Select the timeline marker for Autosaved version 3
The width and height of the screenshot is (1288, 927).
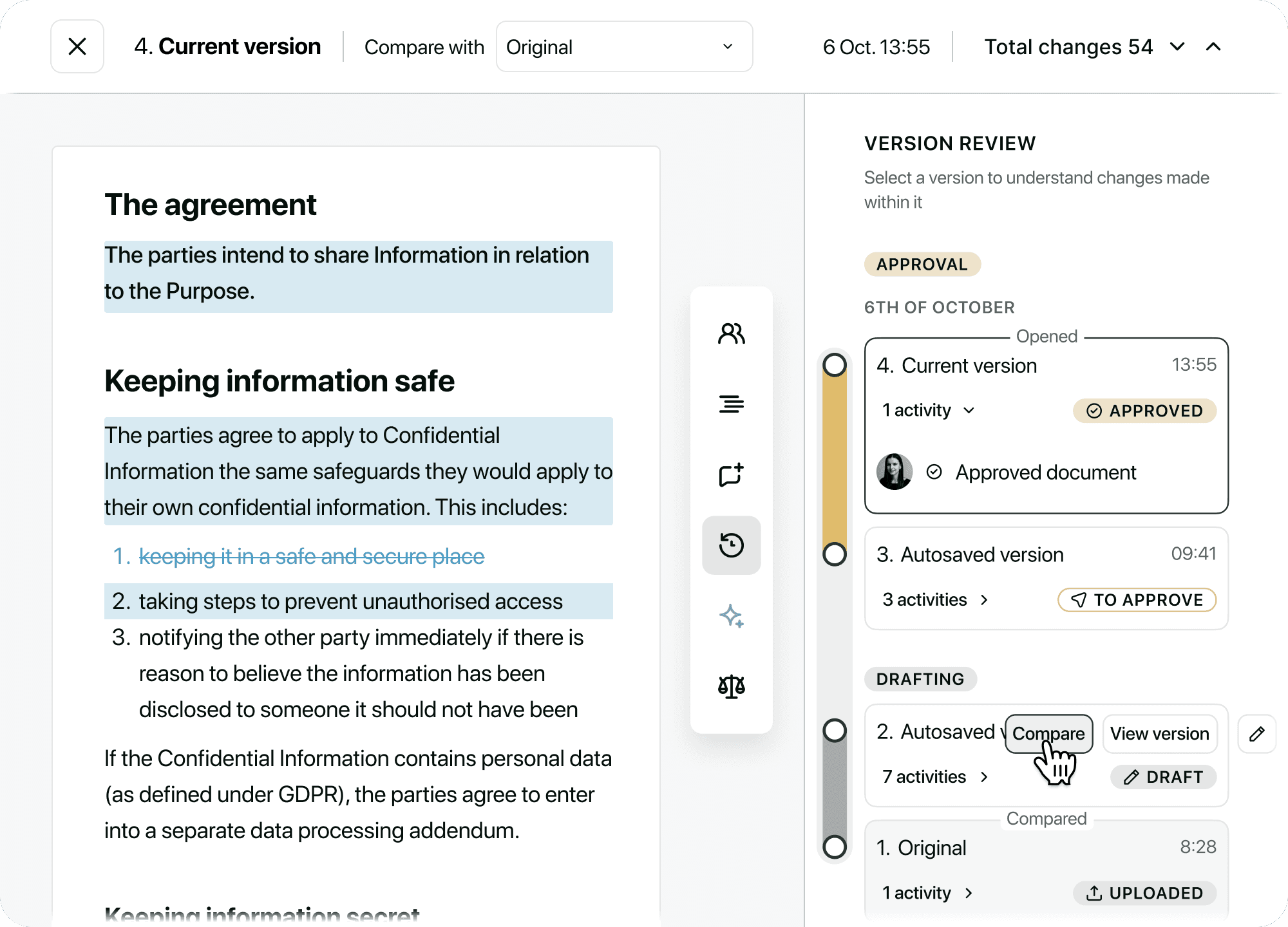(x=835, y=554)
